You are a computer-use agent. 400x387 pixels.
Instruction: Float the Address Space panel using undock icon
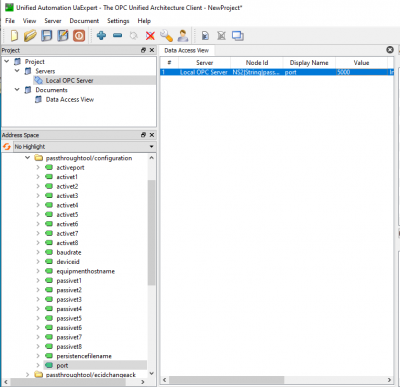coord(143,135)
